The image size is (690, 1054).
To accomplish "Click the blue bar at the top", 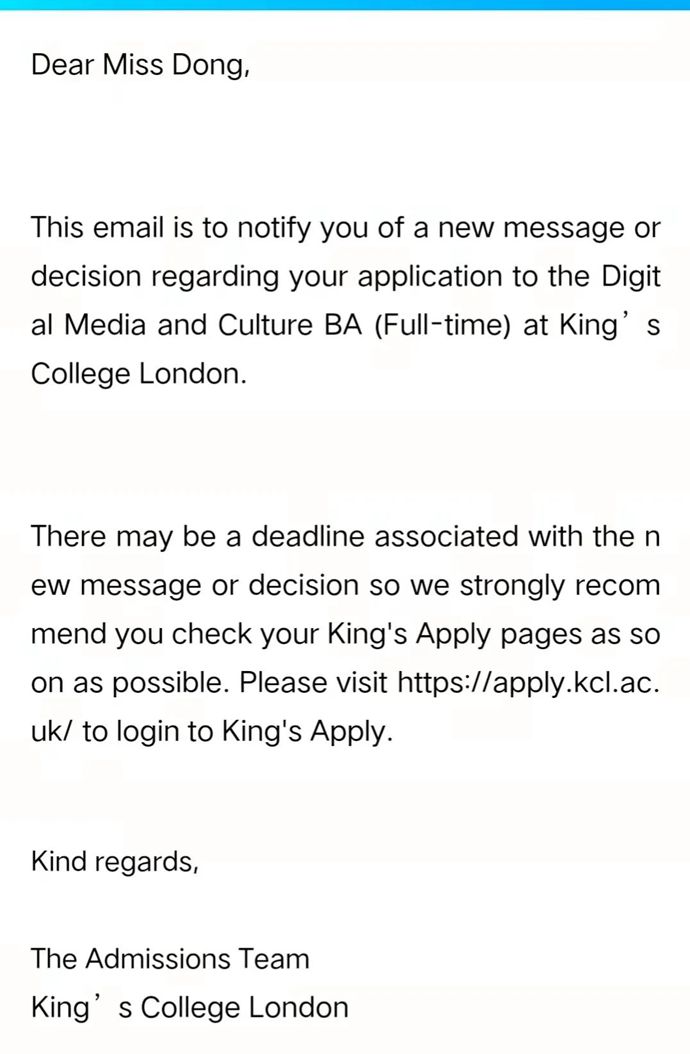I will pyautogui.click(x=345, y=5).
